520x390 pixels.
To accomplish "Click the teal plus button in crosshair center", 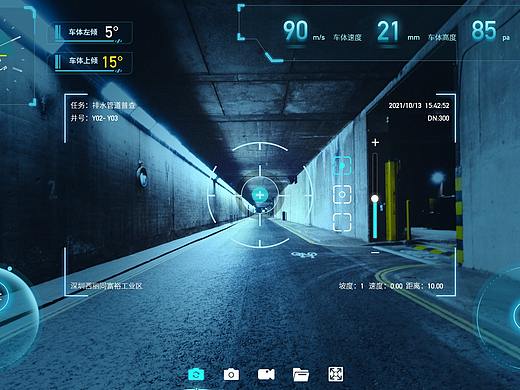I will [x=260, y=195].
